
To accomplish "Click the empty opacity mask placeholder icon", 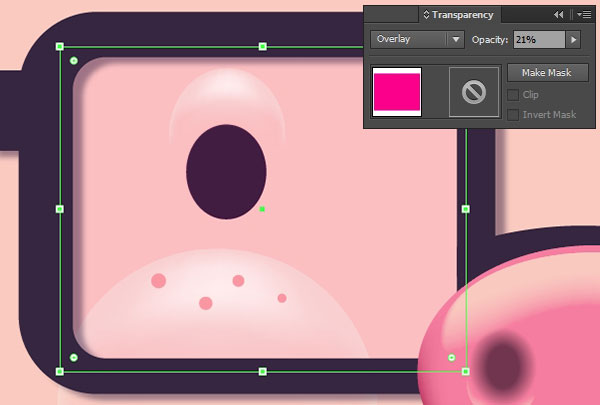I will (x=474, y=92).
